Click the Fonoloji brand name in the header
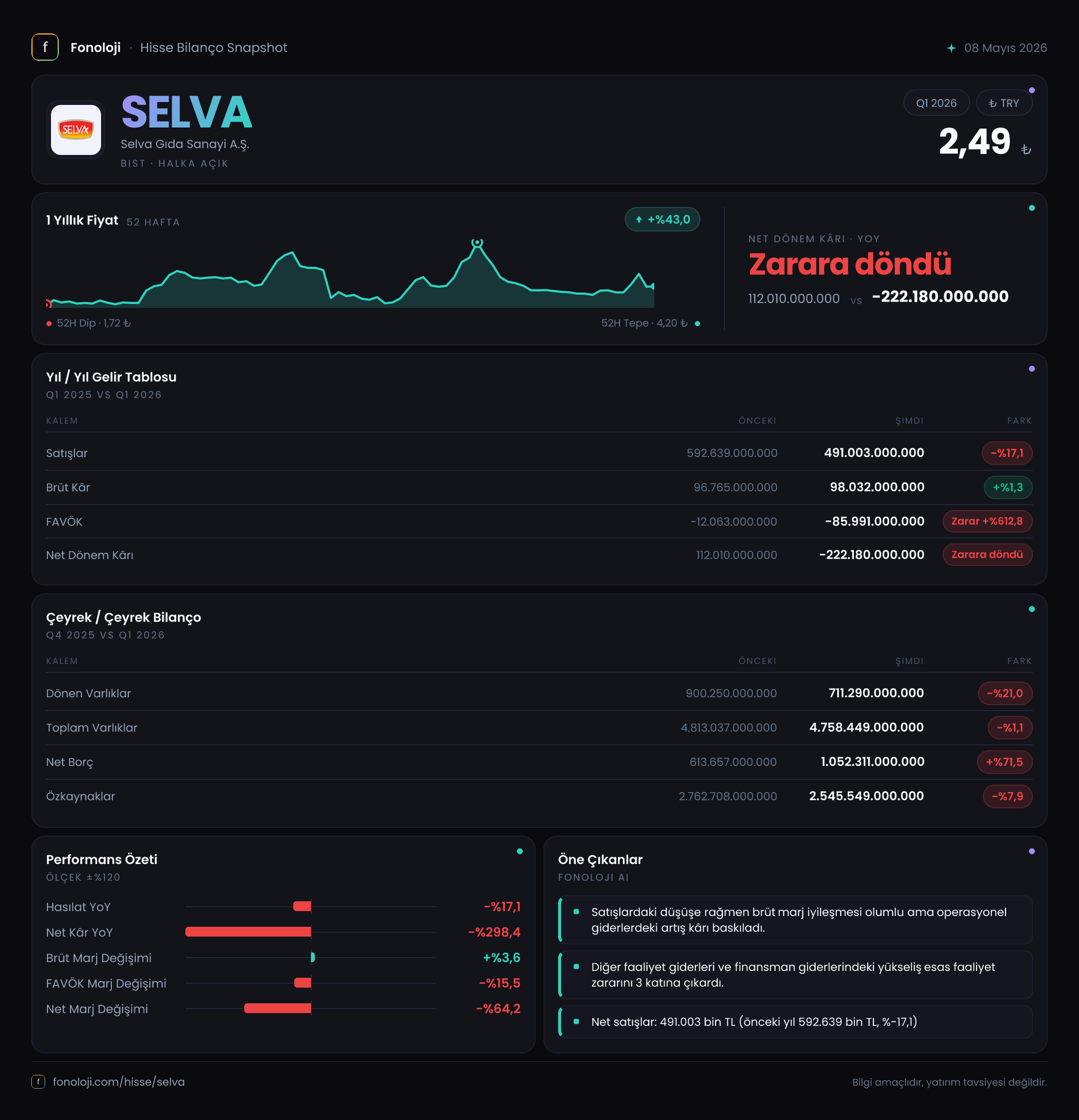 [96, 48]
